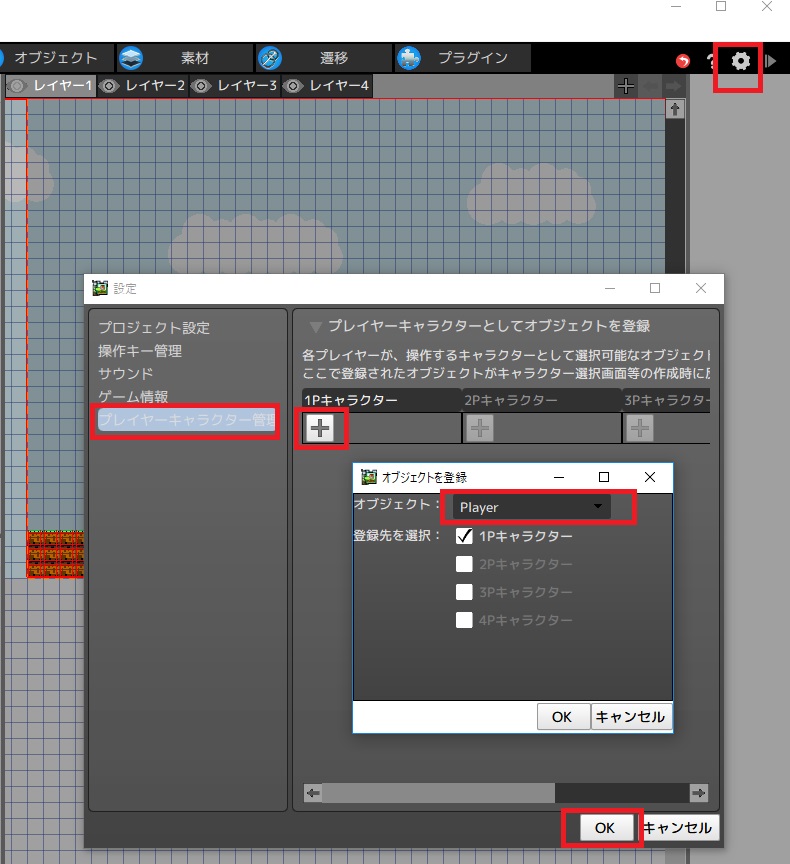Minimize the オブジェクトを登録 dialog
Screen dimensions: 790x864
(559, 477)
